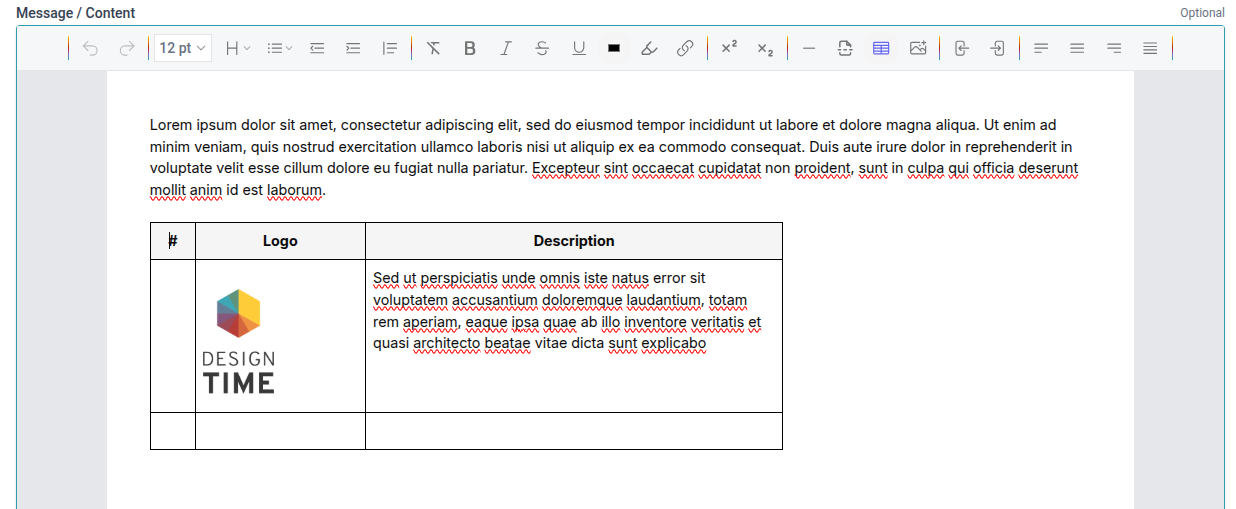1236x509 pixels.
Task: Apply superscript formatting
Action: point(729,48)
